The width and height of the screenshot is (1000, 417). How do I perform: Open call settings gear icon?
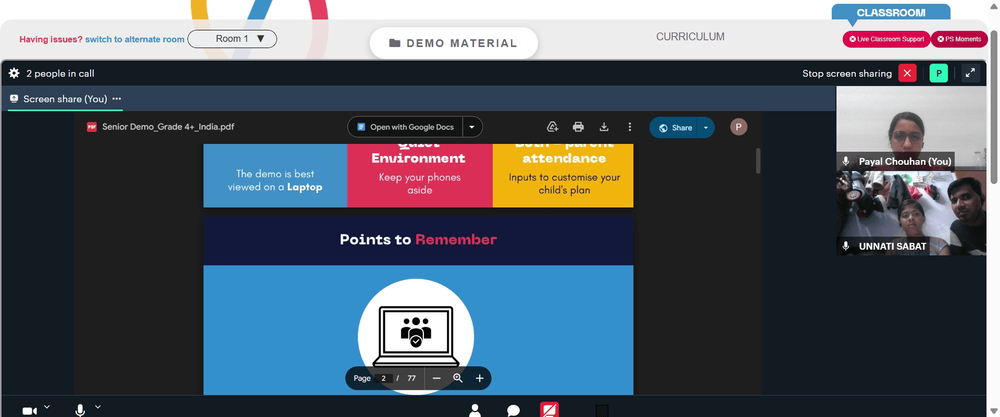pyautogui.click(x=14, y=73)
